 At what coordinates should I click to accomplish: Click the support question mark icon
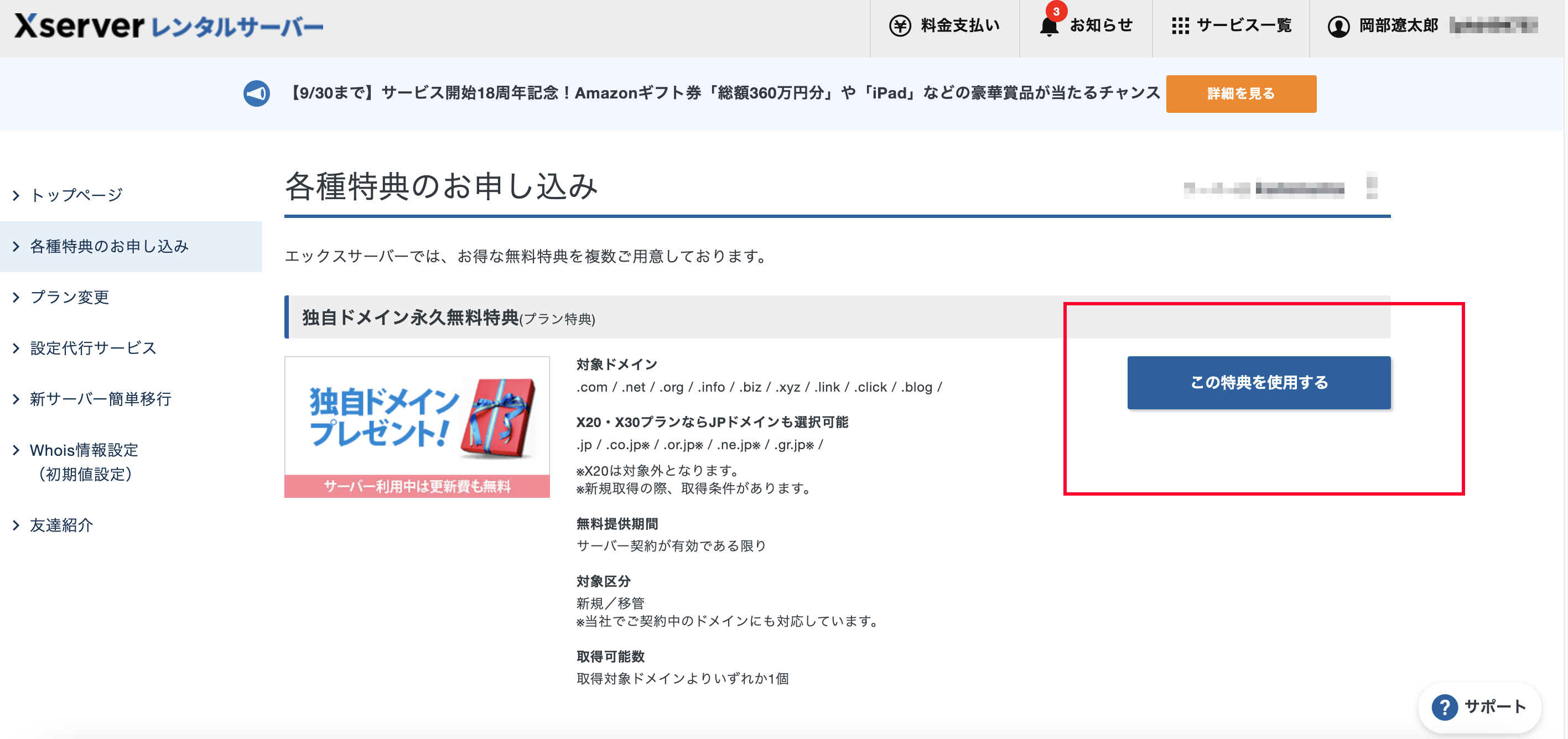point(1444,707)
